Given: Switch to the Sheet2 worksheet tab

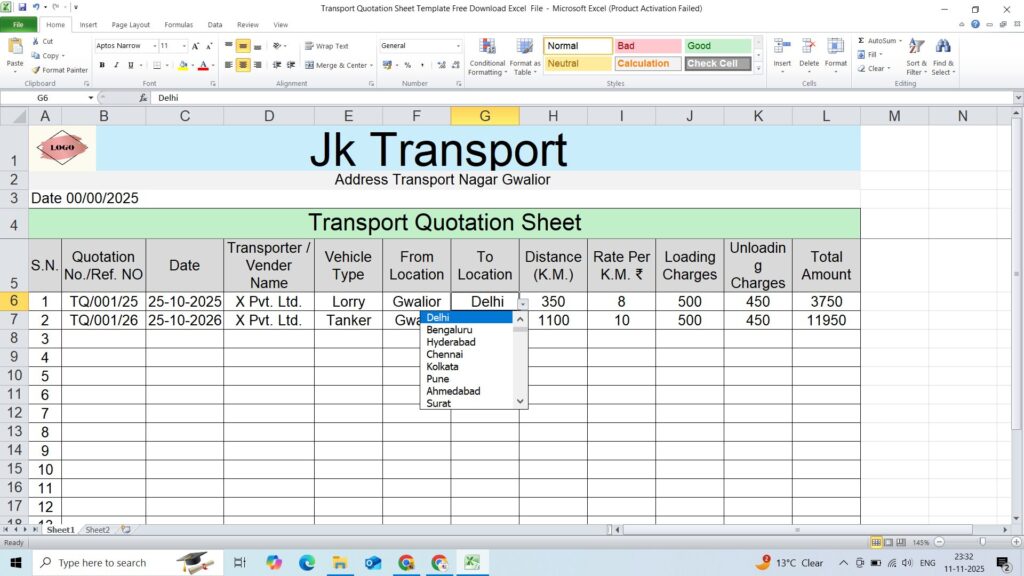Looking at the screenshot, I should pyautogui.click(x=97, y=530).
